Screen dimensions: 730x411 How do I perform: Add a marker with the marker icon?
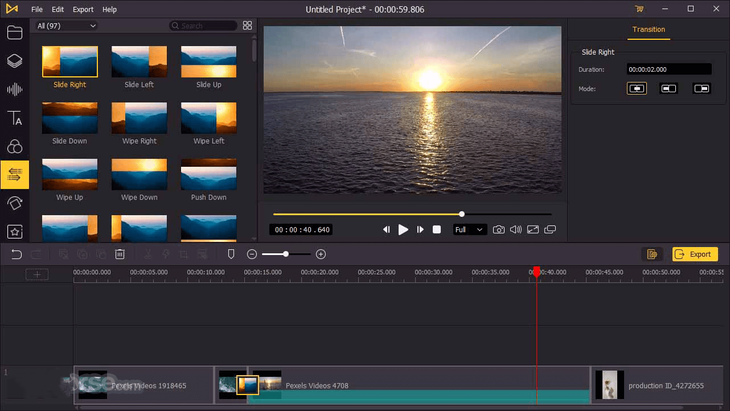coord(231,254)
